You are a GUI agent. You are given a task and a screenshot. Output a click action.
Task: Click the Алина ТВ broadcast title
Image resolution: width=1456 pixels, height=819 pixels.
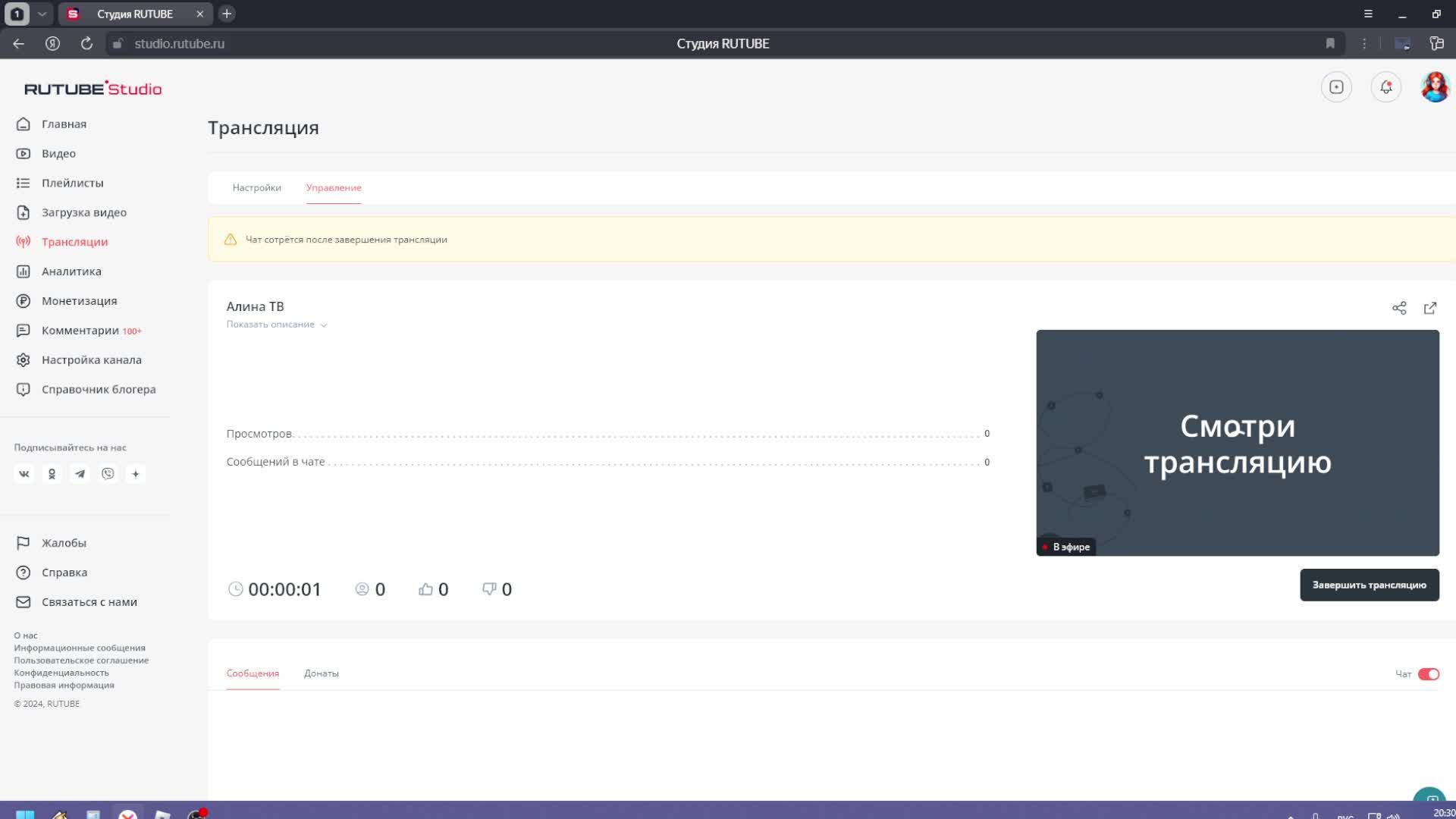pos(255,306)
